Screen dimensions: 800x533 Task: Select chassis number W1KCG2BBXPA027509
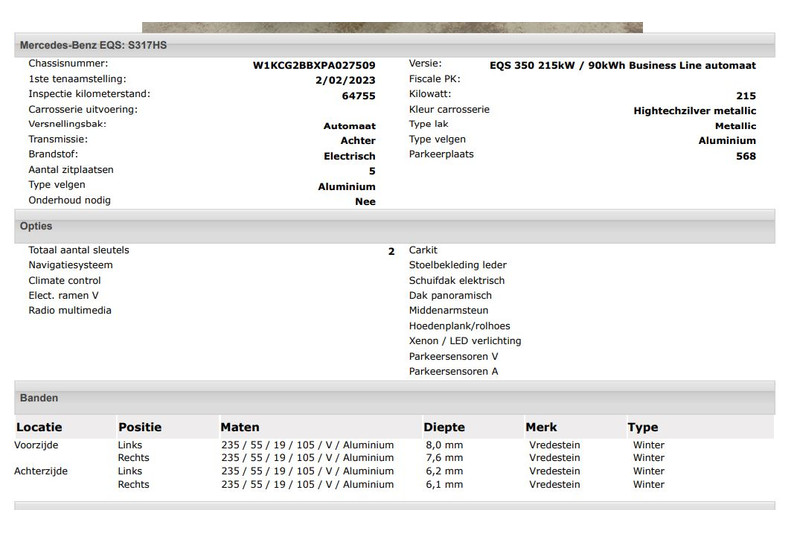[314, 66]
